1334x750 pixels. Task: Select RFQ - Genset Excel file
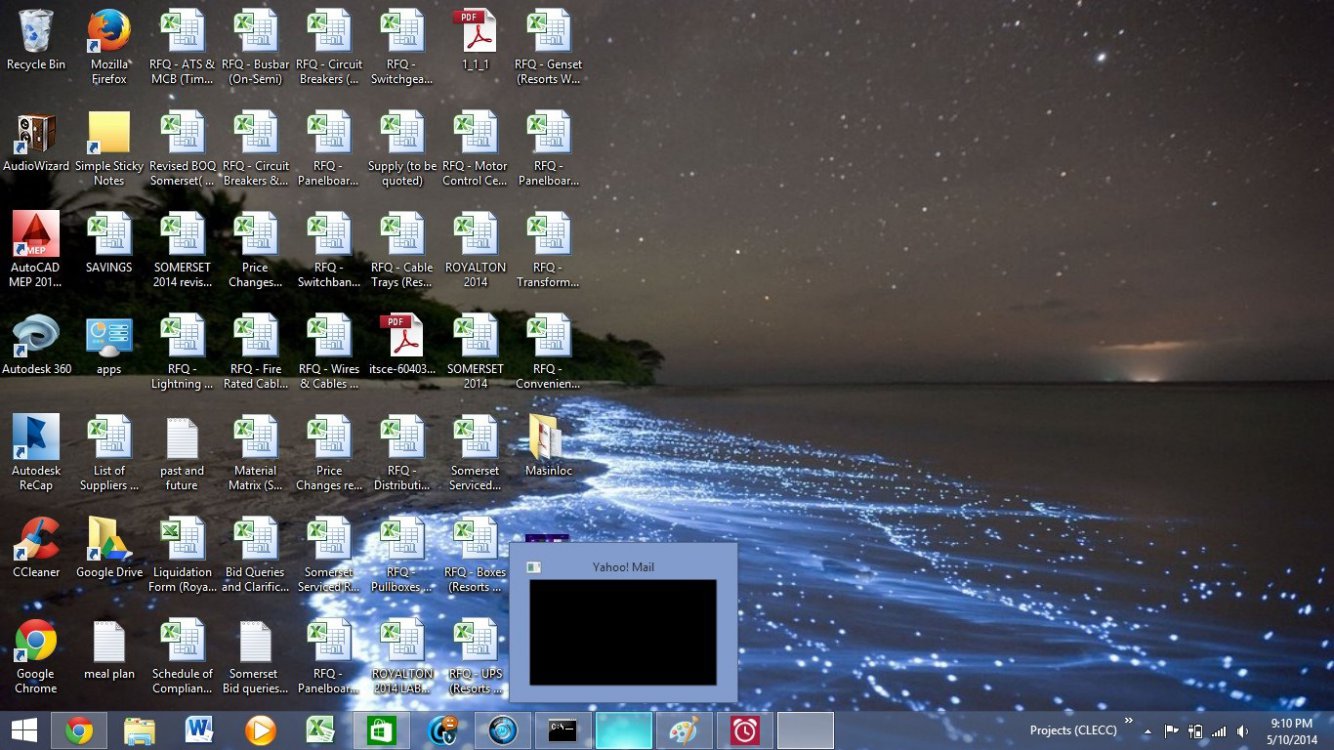pyautogui.click(x=548, y=46)
